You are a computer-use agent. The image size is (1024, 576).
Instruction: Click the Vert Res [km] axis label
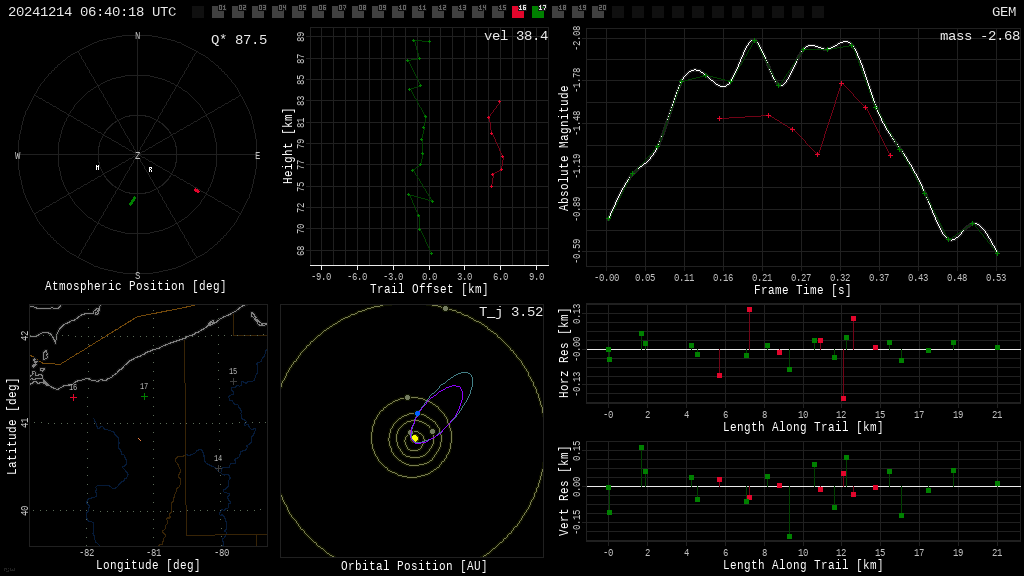pyautogui.click(x=564, y=491)
